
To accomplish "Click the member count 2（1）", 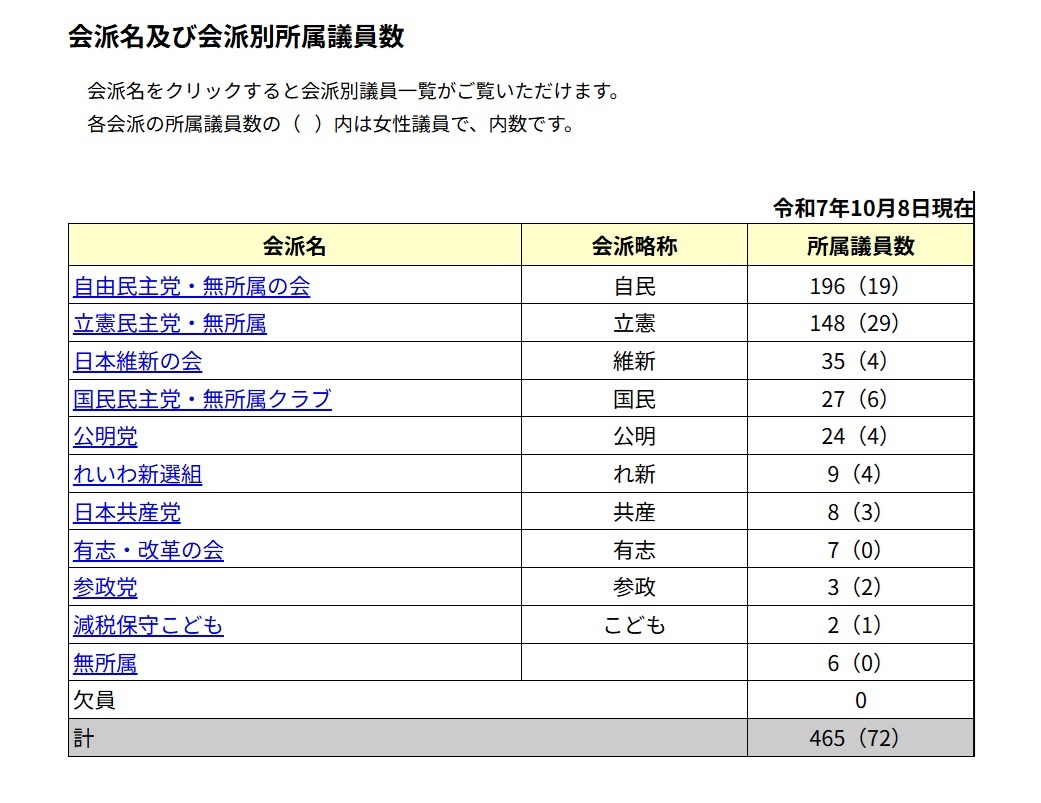I will 854,625.
